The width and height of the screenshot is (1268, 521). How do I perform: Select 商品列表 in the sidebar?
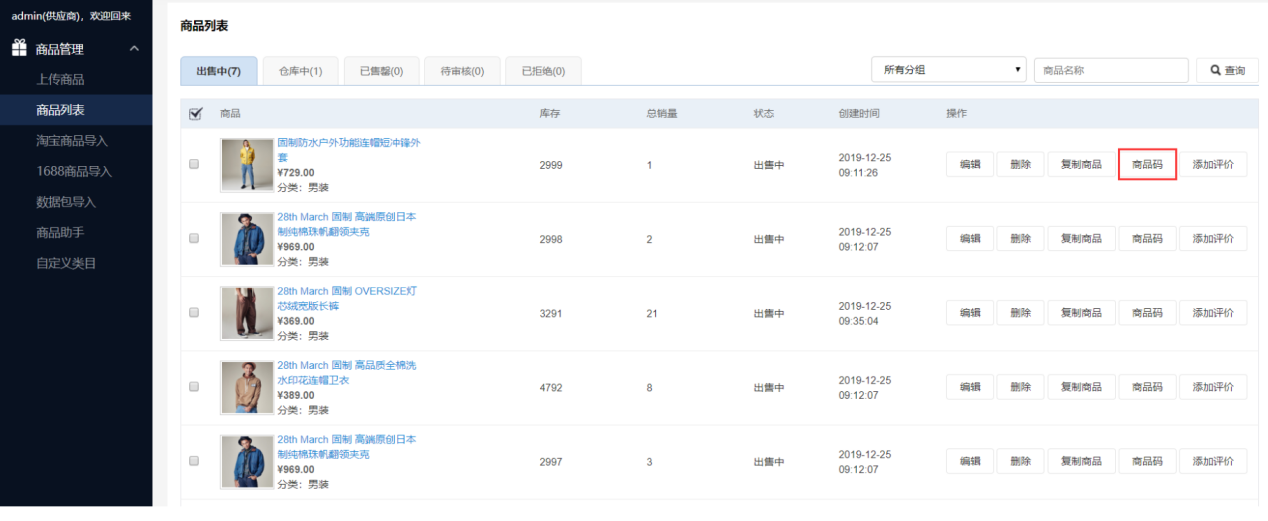click(x=60, y=110)
